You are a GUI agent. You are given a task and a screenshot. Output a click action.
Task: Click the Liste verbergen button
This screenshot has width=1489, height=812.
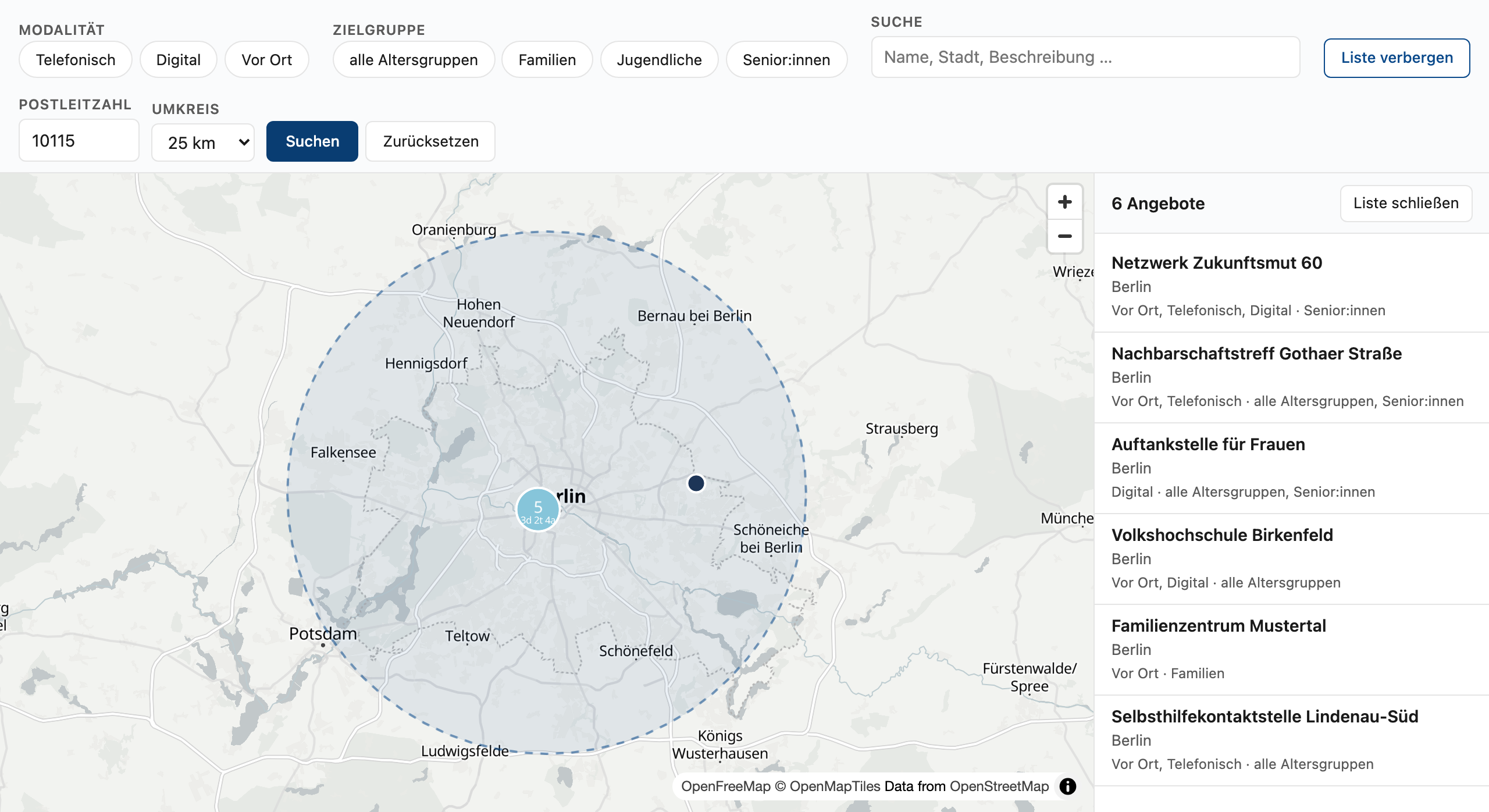coord(1397,58)
